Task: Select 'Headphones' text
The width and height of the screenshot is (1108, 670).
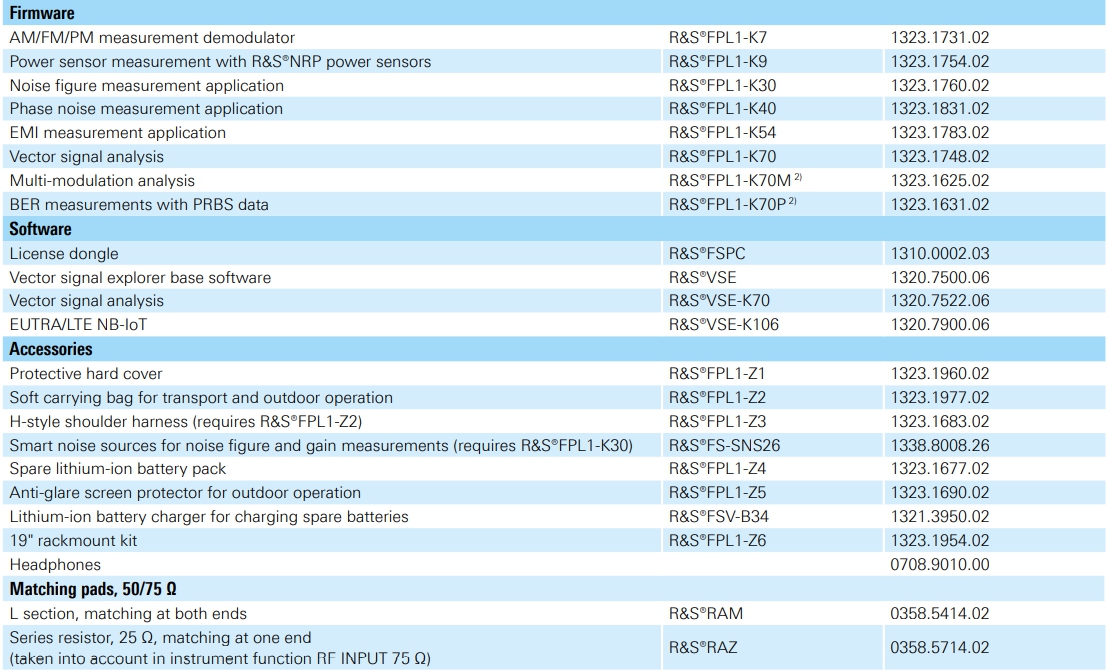Action: point(55,565)
